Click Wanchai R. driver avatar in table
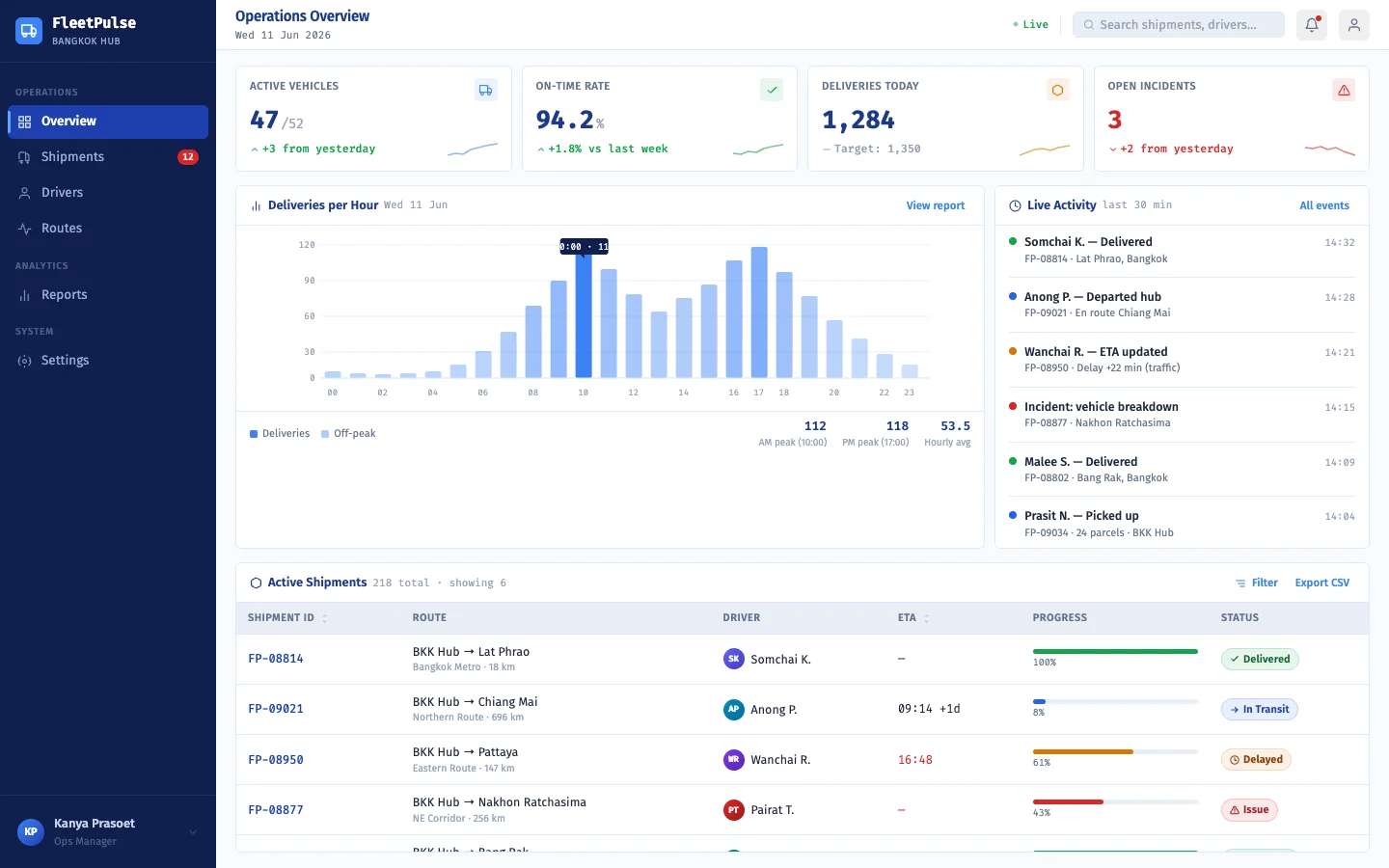The image size is (1389, 868). click(734, 759)
